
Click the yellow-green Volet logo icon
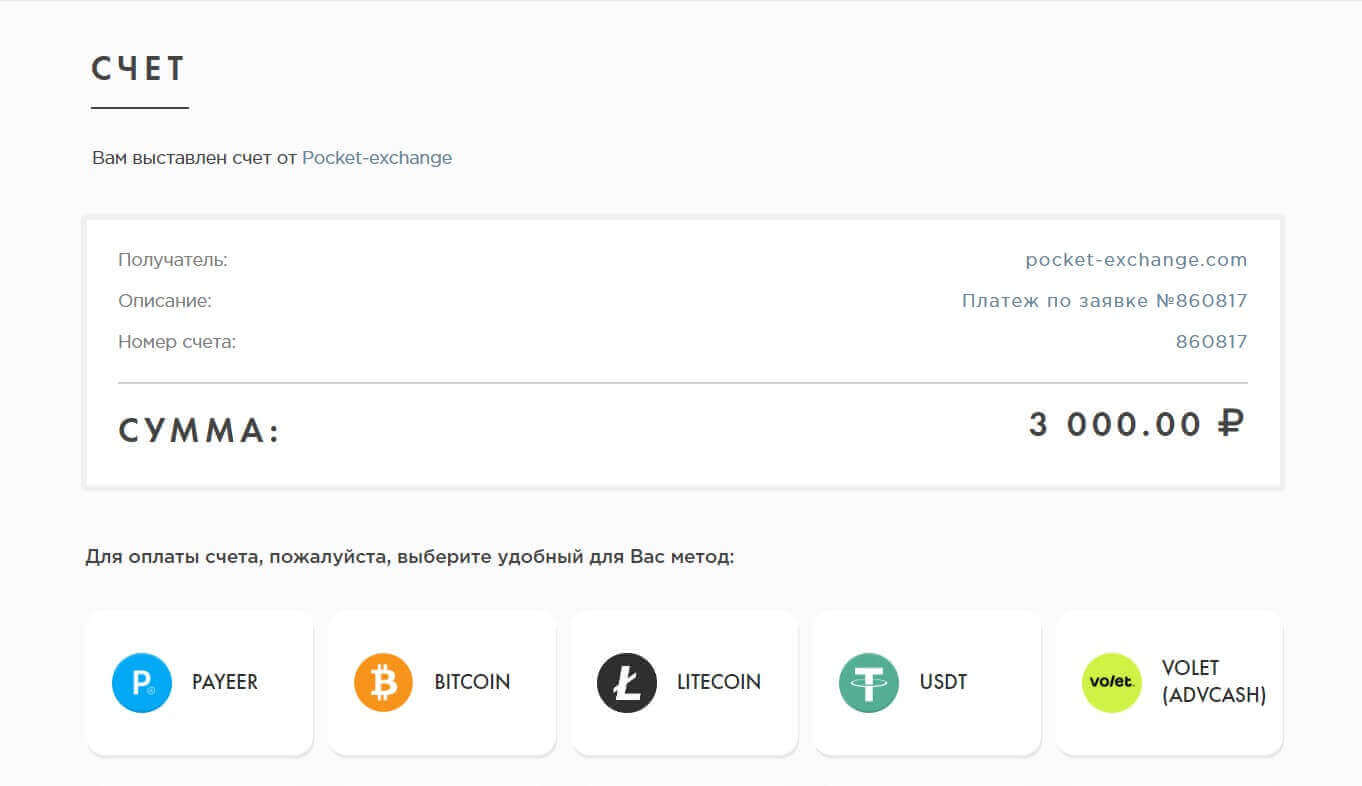(x=1112, y=683)
